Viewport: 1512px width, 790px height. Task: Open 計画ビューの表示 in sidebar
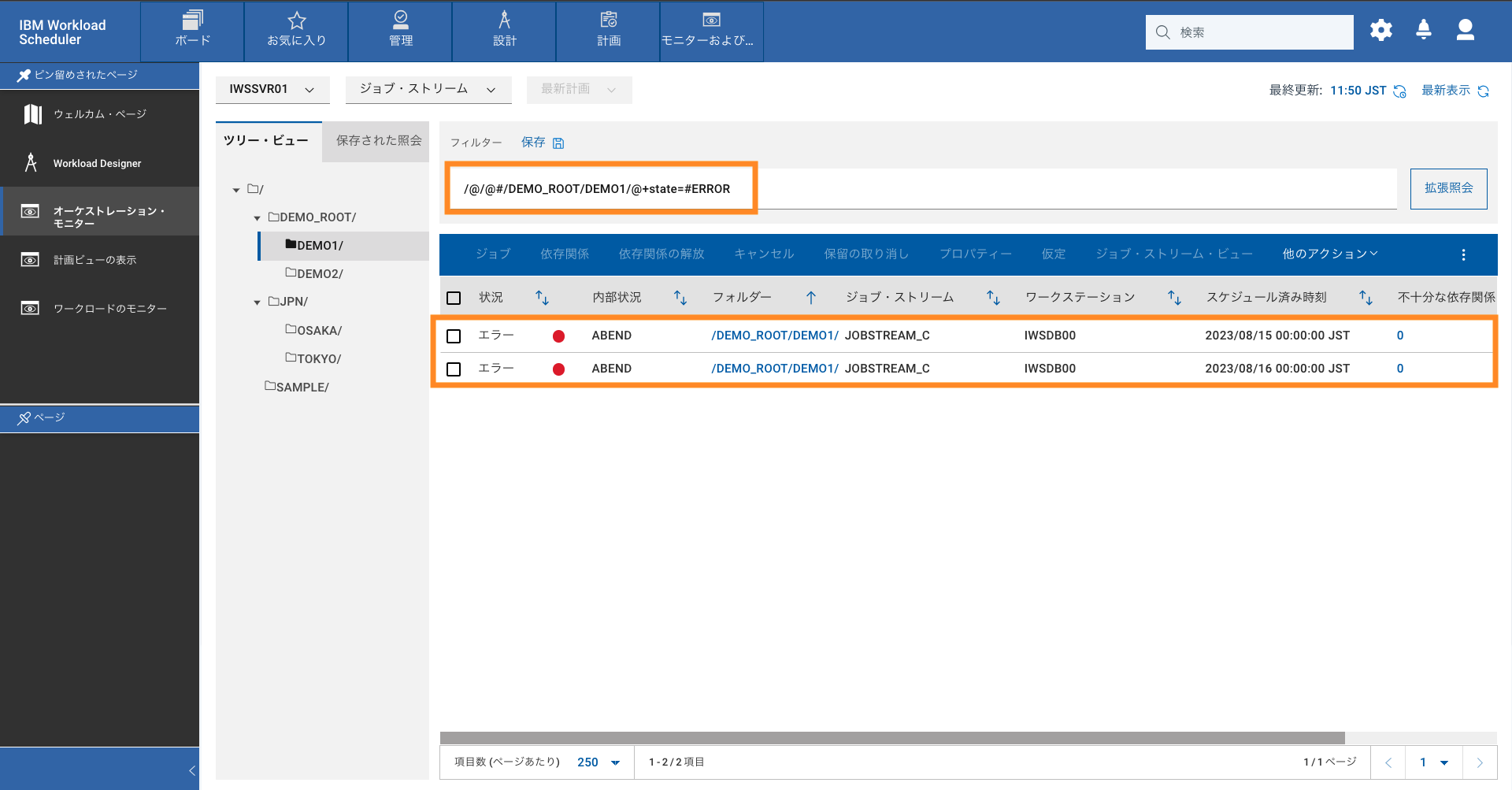(x=100, y=260)
